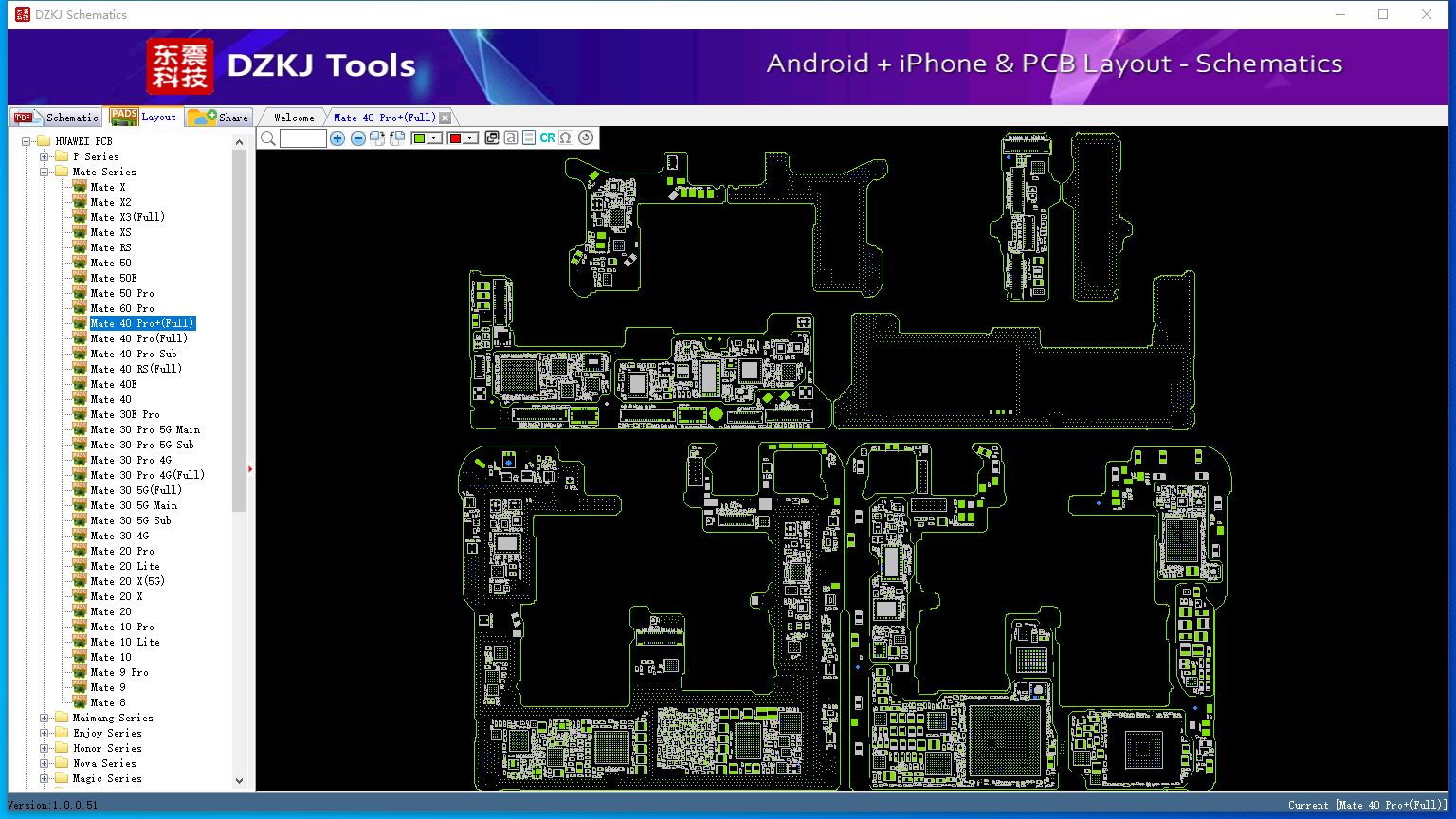This screenshot has height=819, width=1456.
Task: Click the Version:1.0.0.51 status text
Action: (52, 805)
